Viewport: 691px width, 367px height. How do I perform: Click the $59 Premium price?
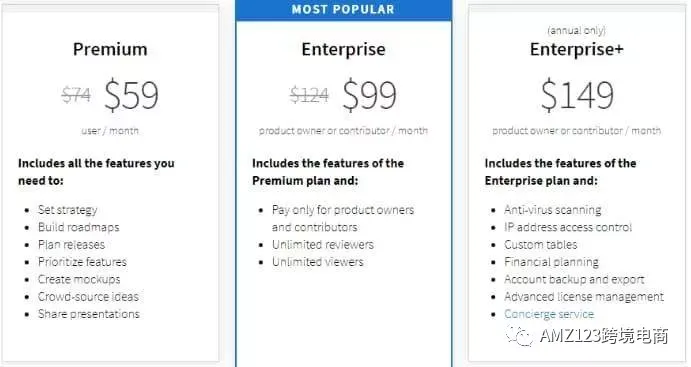pos(131,95)
